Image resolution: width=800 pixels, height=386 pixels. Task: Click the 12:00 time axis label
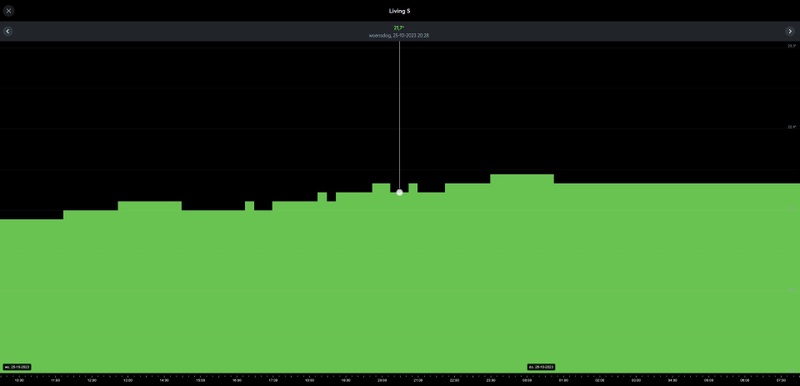(92, 380)
